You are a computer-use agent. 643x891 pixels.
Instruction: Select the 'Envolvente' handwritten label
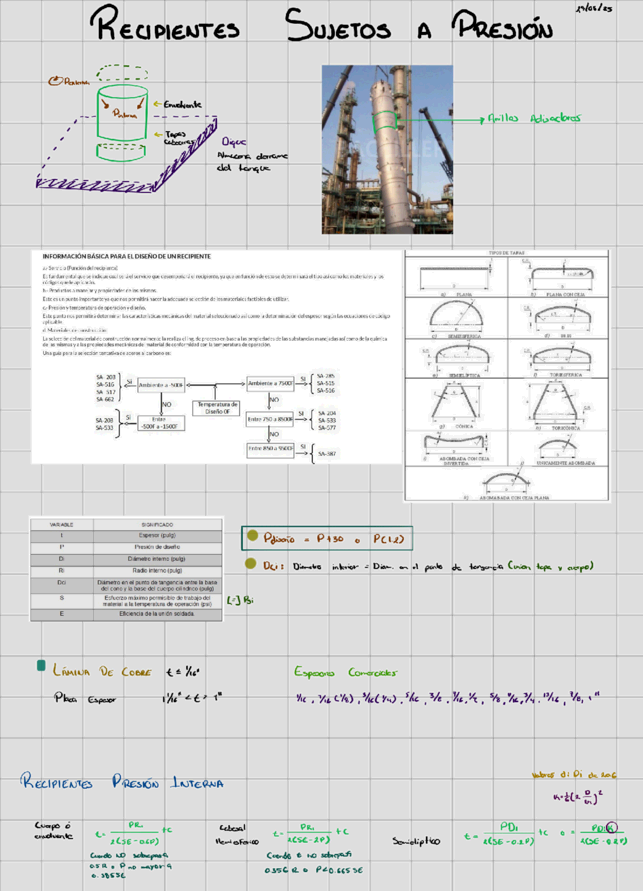coord(182,105)
